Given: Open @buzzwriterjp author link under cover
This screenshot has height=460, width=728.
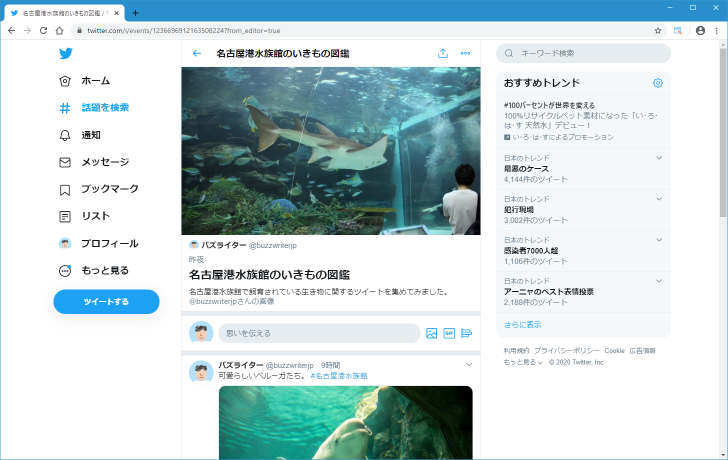Looking at the screenshot, I should [273, 246].
